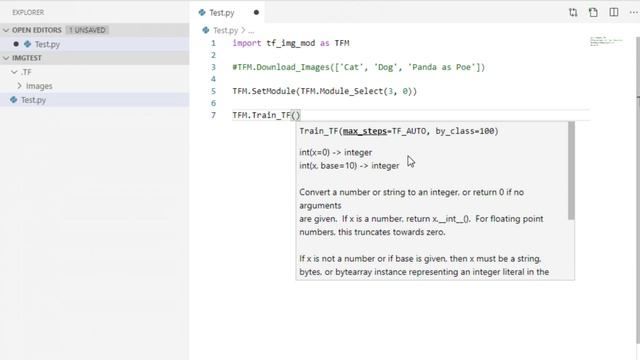The image size is (640, 360).
Task: Click the code minimap preview
Action: coord(606,41)
